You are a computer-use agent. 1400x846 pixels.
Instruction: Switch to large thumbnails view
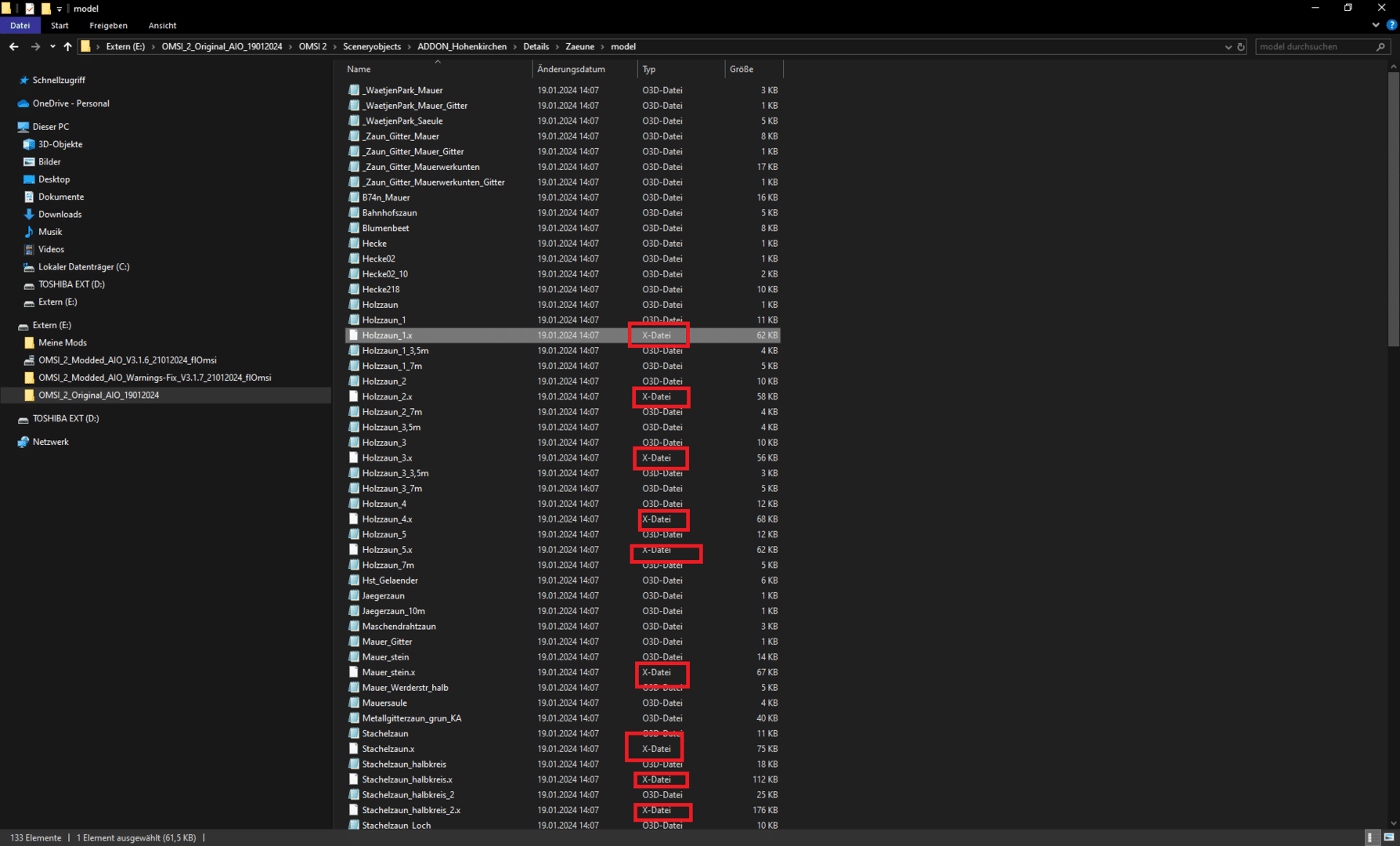pos(1389,837)
